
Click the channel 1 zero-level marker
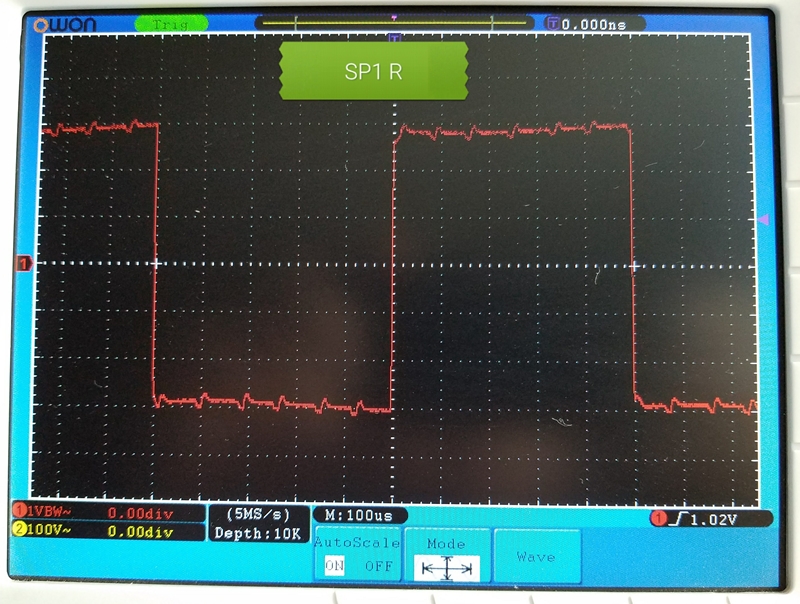point(24,263)
